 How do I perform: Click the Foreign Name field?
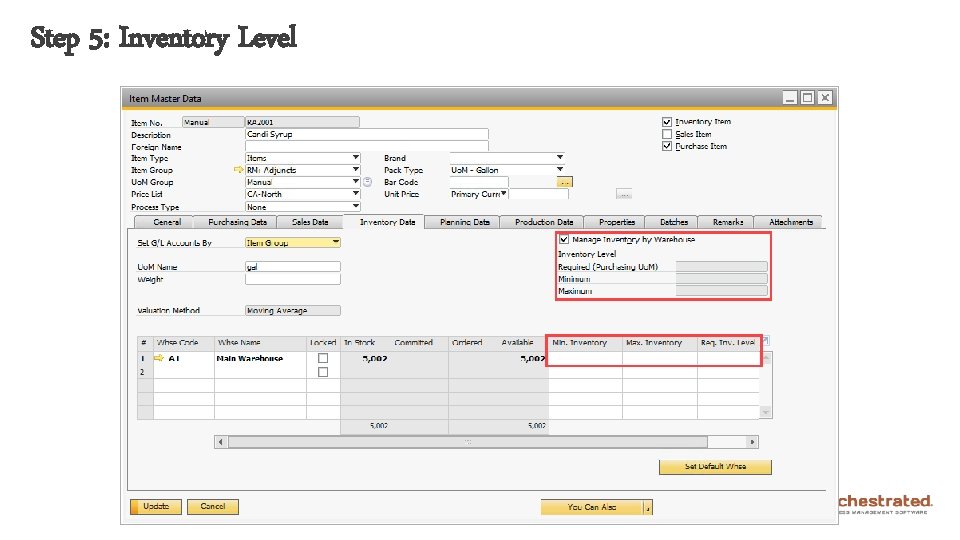pyautogui.click(x=367, y=146)
